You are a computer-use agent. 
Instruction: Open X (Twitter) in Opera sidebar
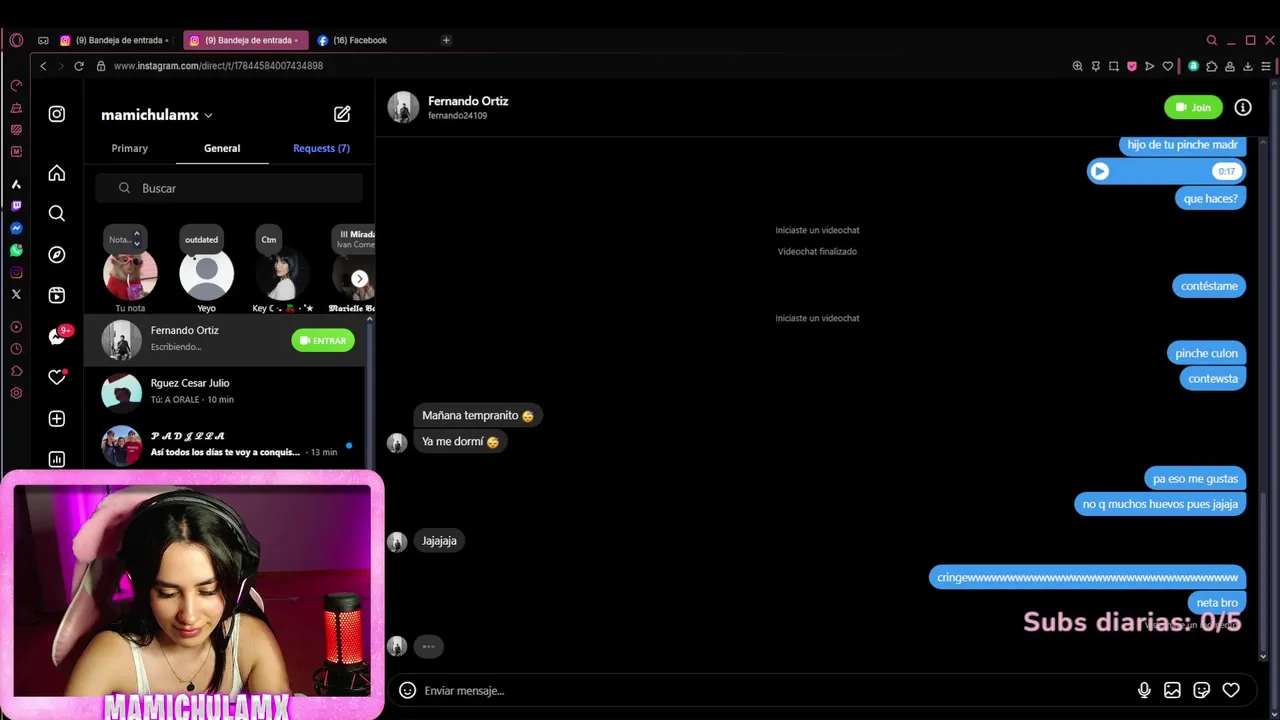click(16, 294)
